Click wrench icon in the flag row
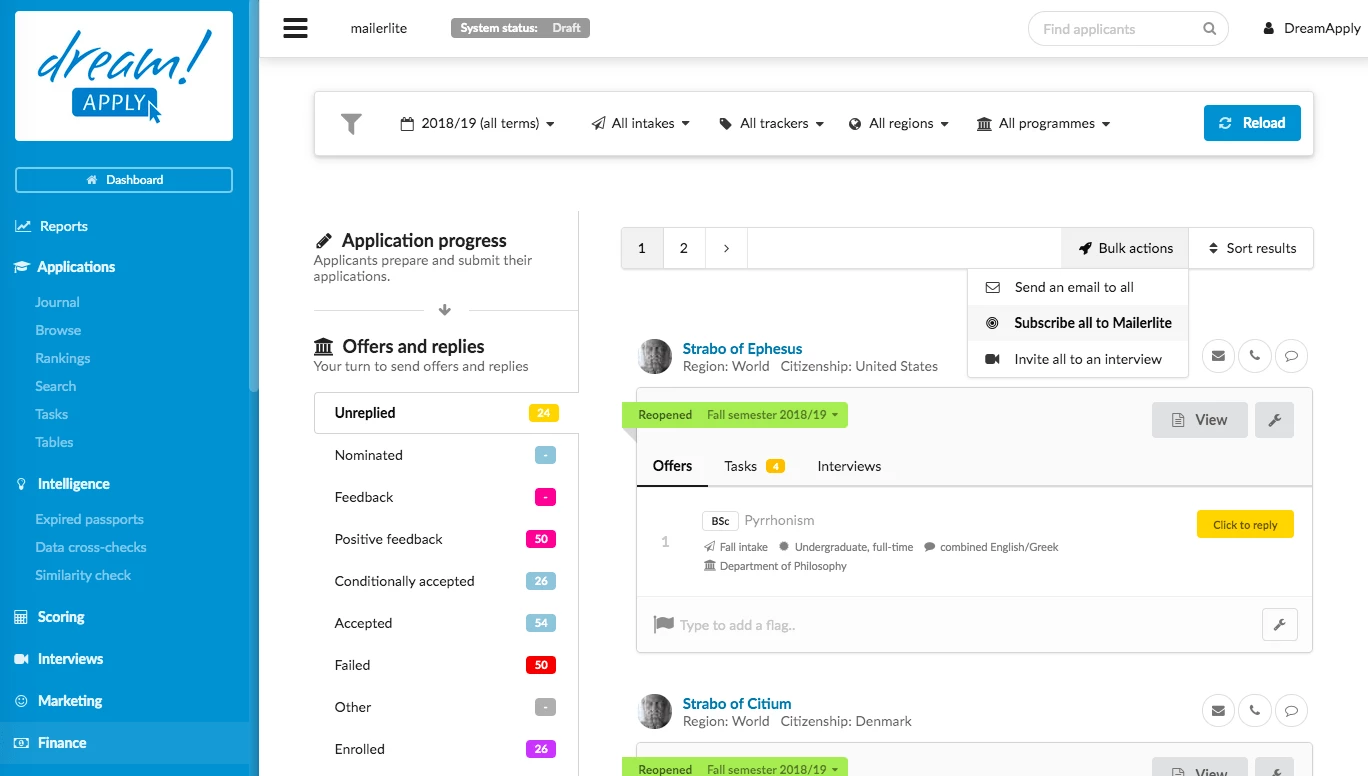Viewport: 1368px width, 776px height. click(x=1279, y=625)
